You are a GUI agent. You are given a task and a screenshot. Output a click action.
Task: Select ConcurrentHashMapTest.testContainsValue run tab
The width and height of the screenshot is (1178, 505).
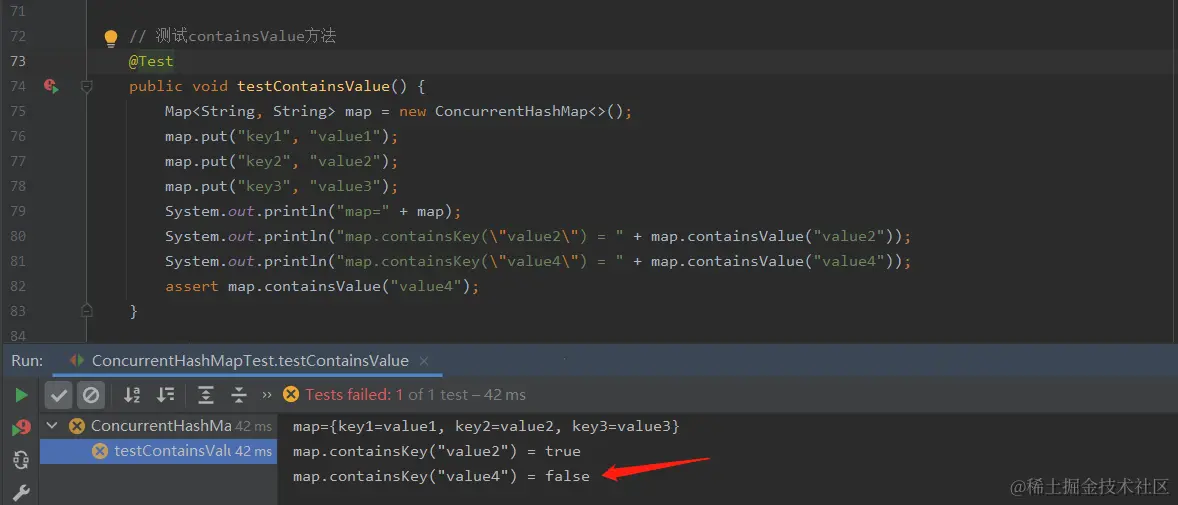coord(249,361)
